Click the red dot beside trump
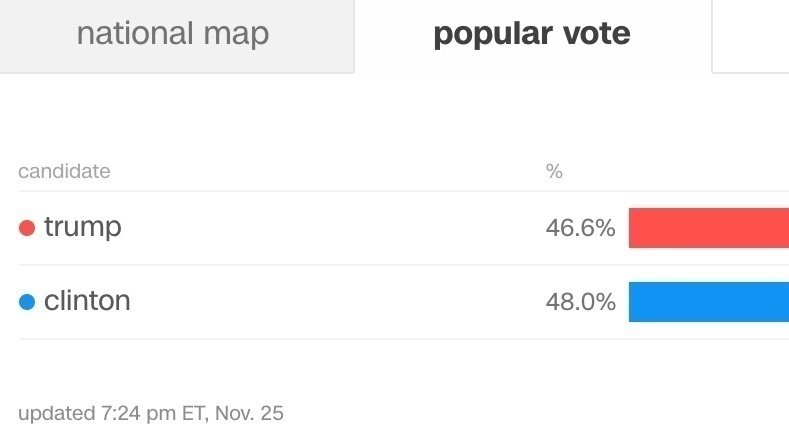The width and height of the screenshot is (789, 444). click(x=27, y=228)
